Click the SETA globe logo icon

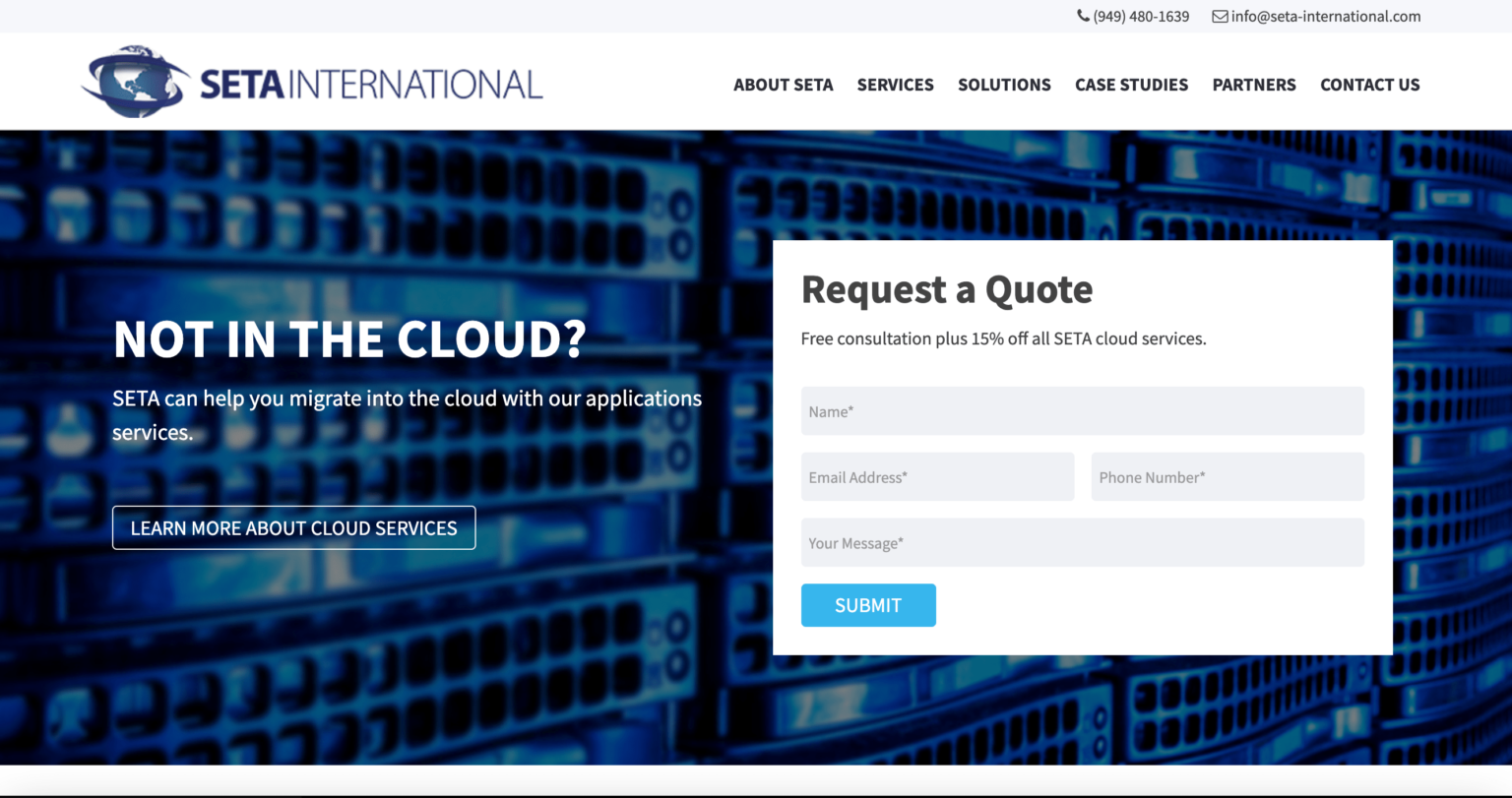[x=134, y=81]
